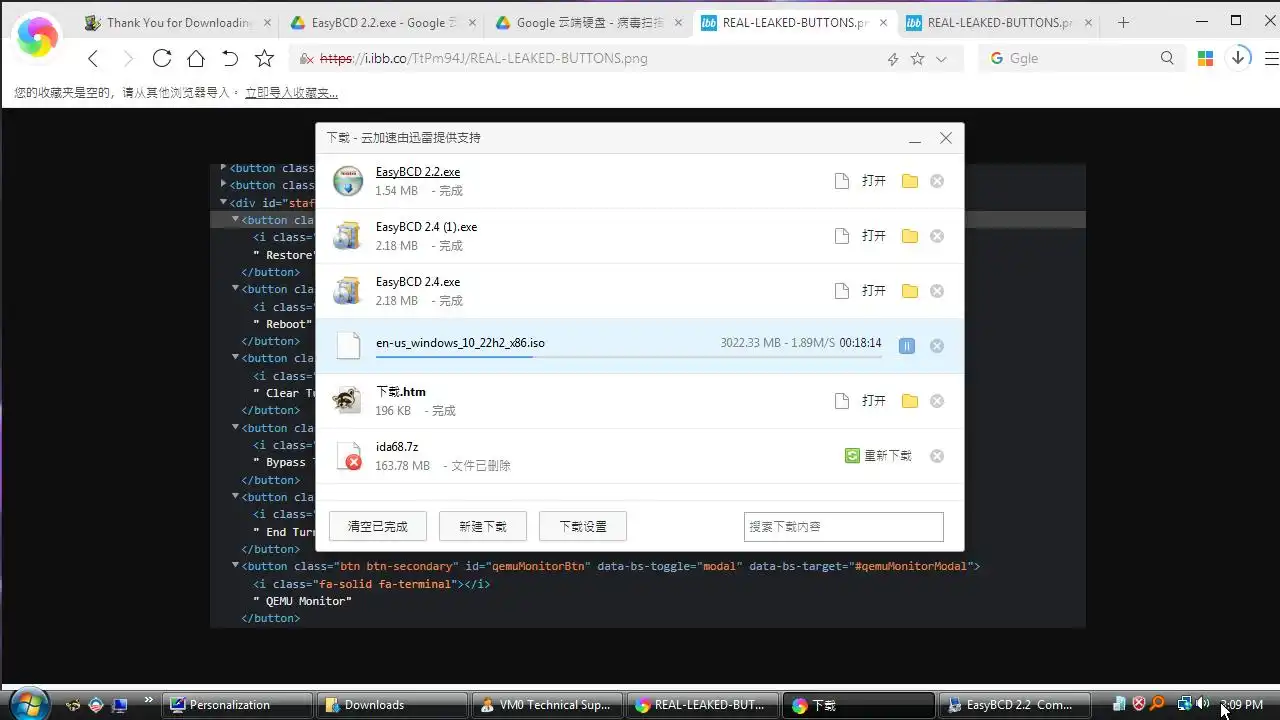Screen dimensions: 1280x720
Task: Open folder of EasyBCD 2.4 (1).exe
Action: point(909,236)
